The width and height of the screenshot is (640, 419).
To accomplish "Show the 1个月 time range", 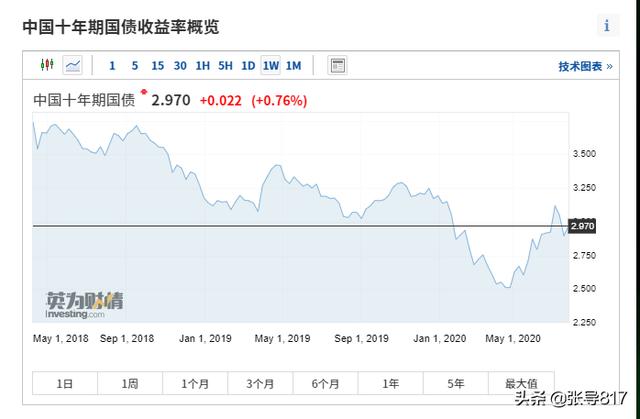I will (195, 383).
